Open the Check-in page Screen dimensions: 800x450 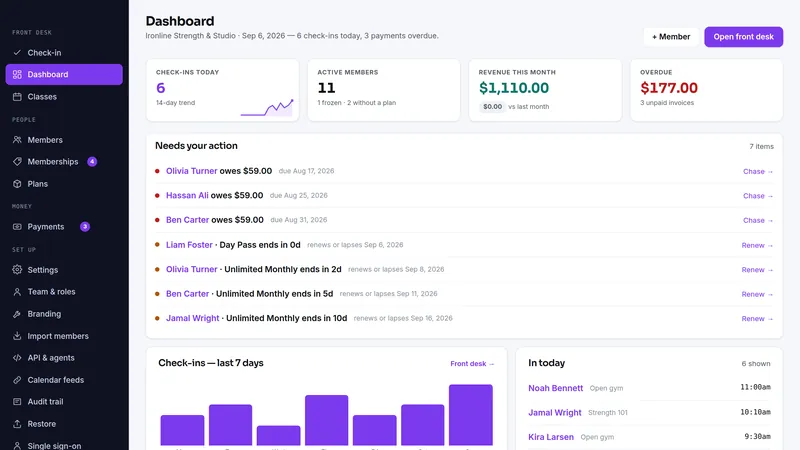coord(64,53)
